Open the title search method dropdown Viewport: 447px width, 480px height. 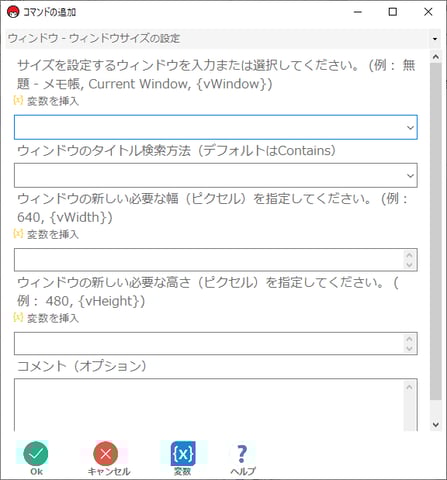click(x=410, y=175)
